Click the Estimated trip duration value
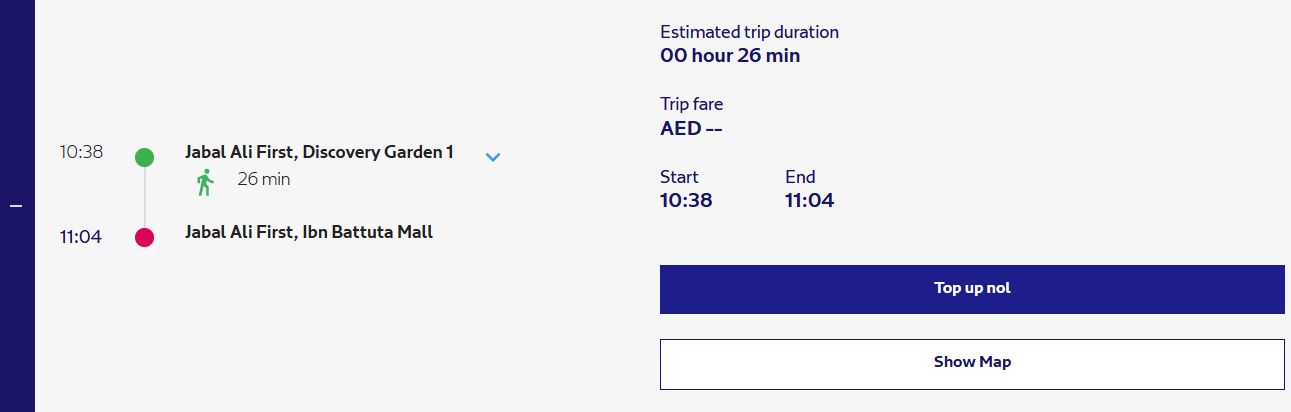The width and height of the screenshot is (1291, 412). pos(730,56)
